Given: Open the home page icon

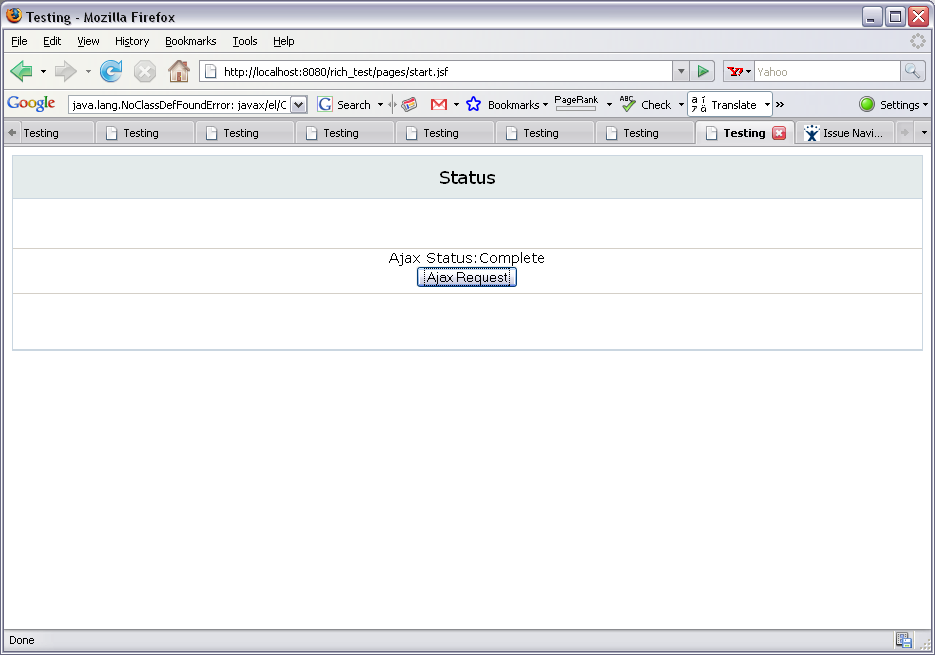Looking at the screenshot, I should tap(179, 72).
